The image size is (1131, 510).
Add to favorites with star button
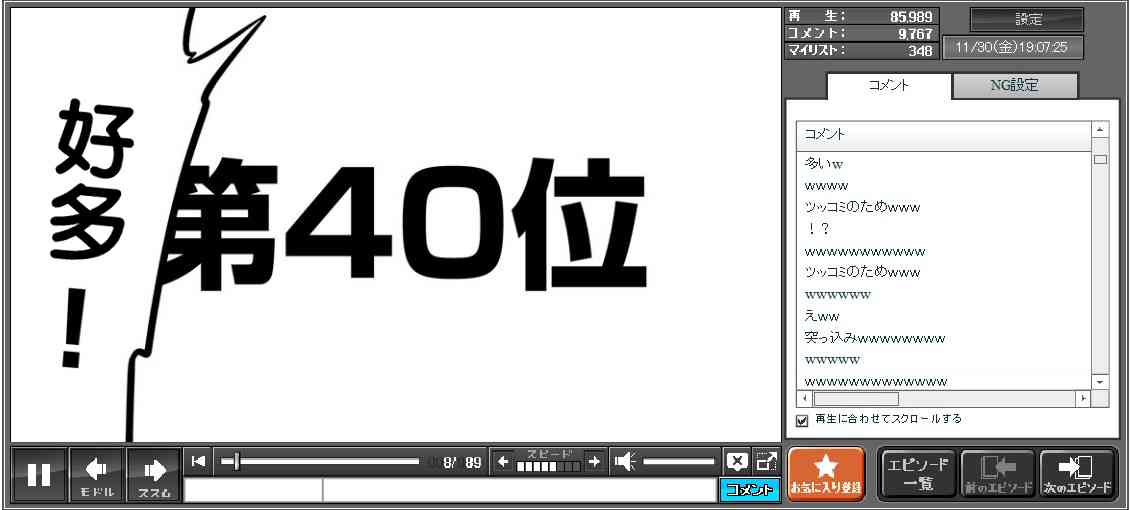coord(825,474)
